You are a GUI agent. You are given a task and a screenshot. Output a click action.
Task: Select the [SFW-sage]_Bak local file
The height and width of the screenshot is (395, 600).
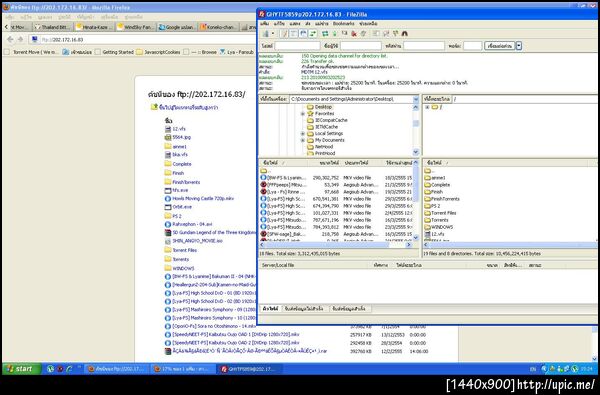336,234
